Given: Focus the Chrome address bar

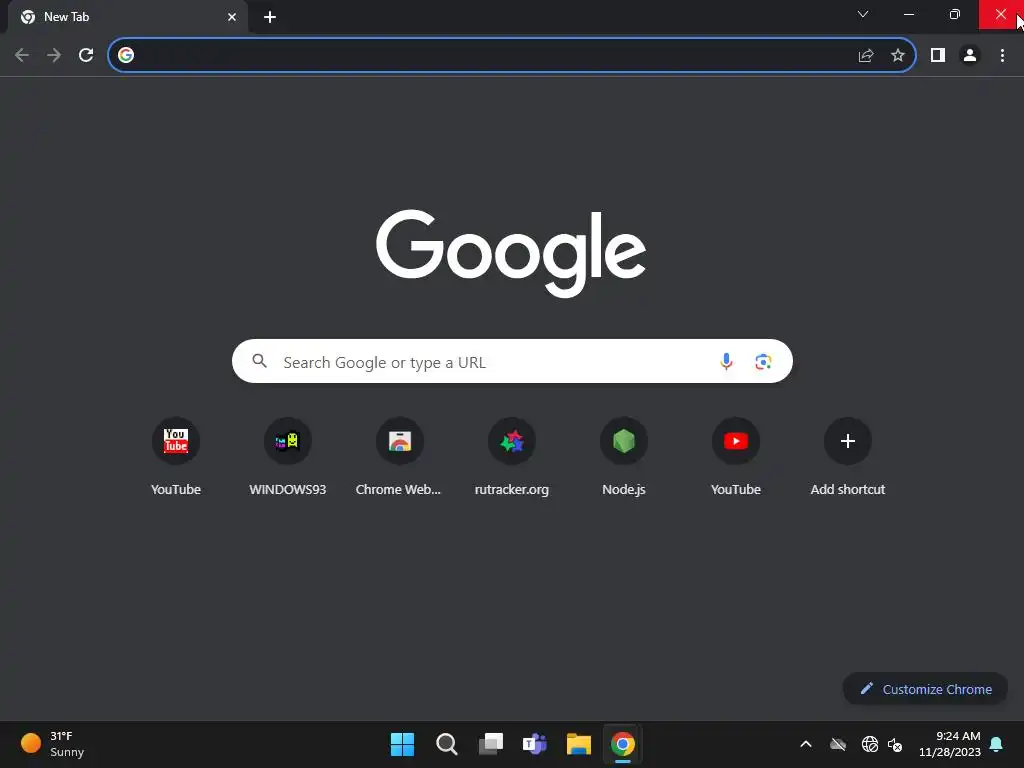Looking at the screenshot, I should click(511, 56).
